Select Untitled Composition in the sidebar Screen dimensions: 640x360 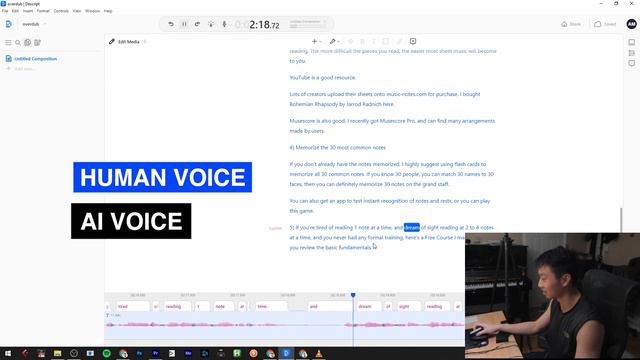(32, 59)
